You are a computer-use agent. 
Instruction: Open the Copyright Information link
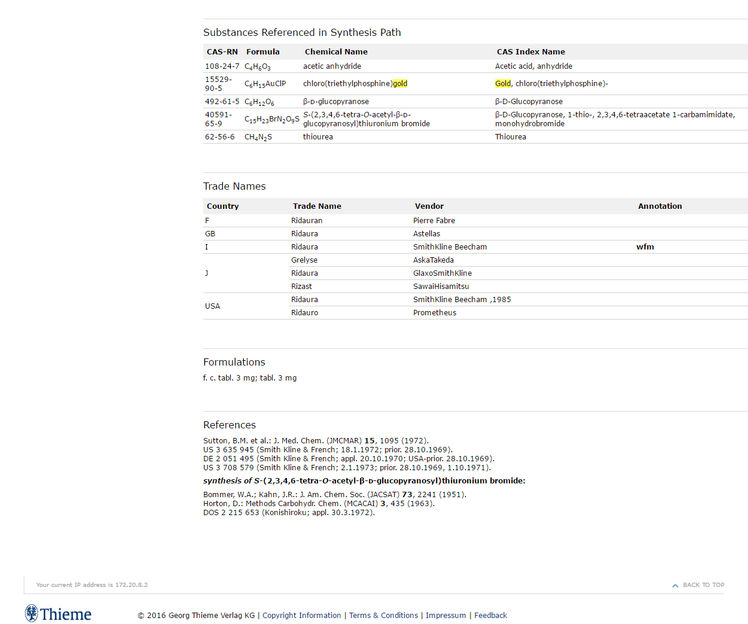(301, 615)
